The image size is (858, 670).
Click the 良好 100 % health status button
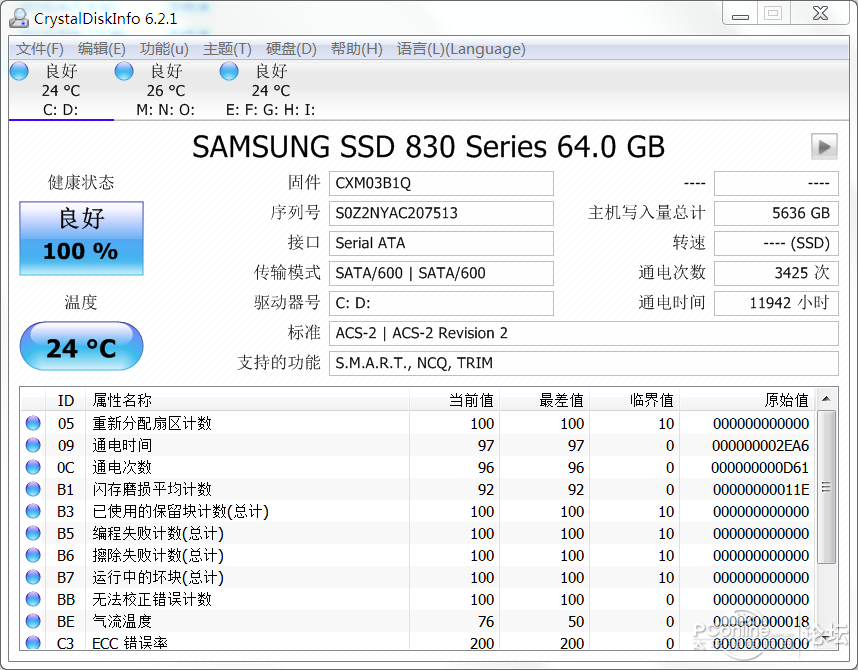82,238
